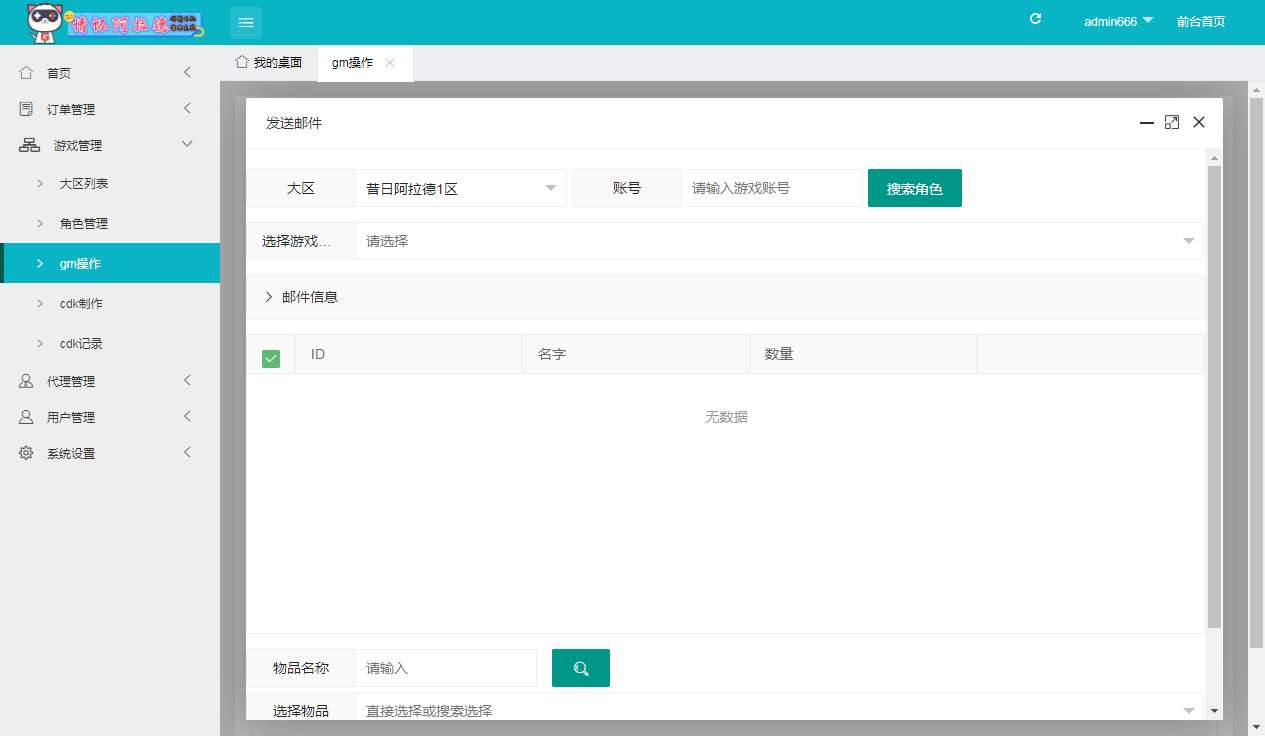Click the 账号 game account input field
1265x736 pixels.
[x=771, y=188]
